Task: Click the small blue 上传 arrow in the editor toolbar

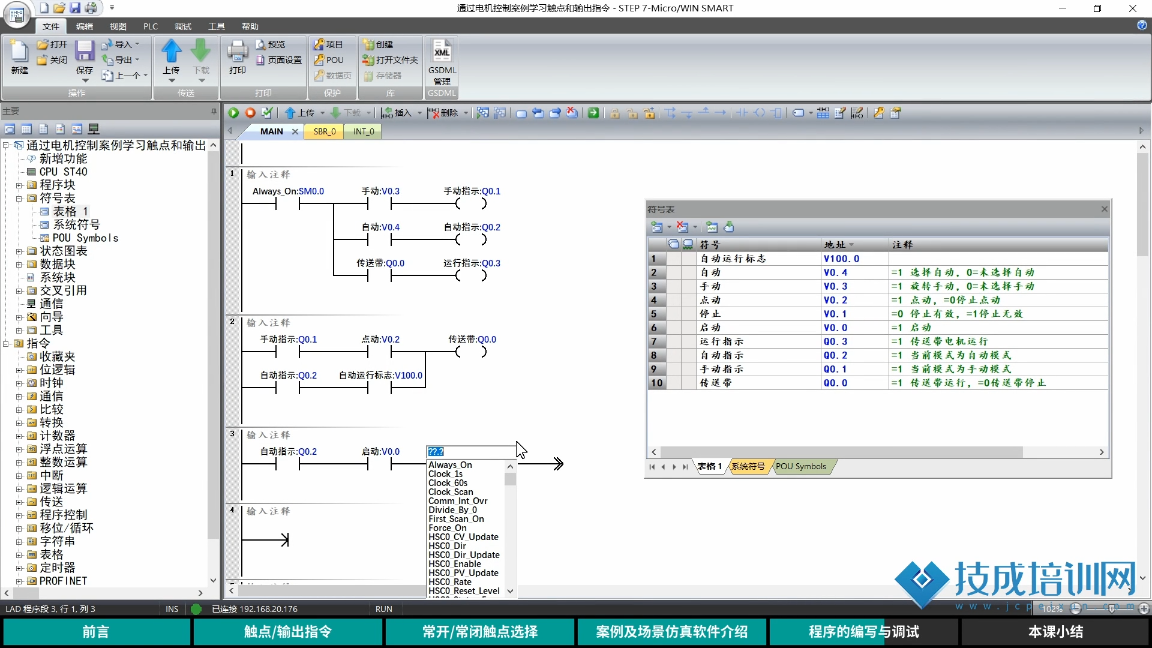Action: pyautogui.click(x=290, y=112)
